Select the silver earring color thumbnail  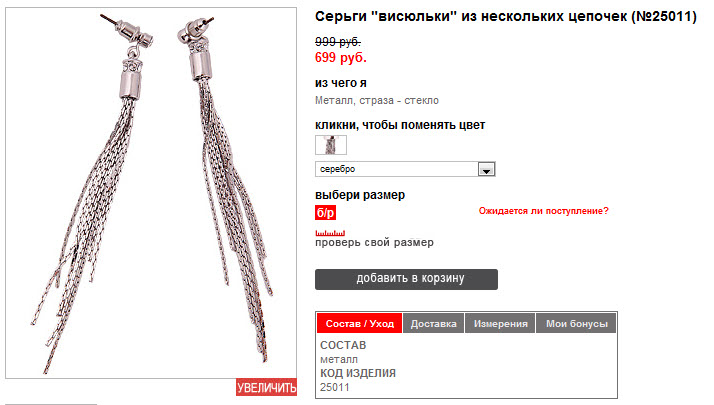coord(331,145)
